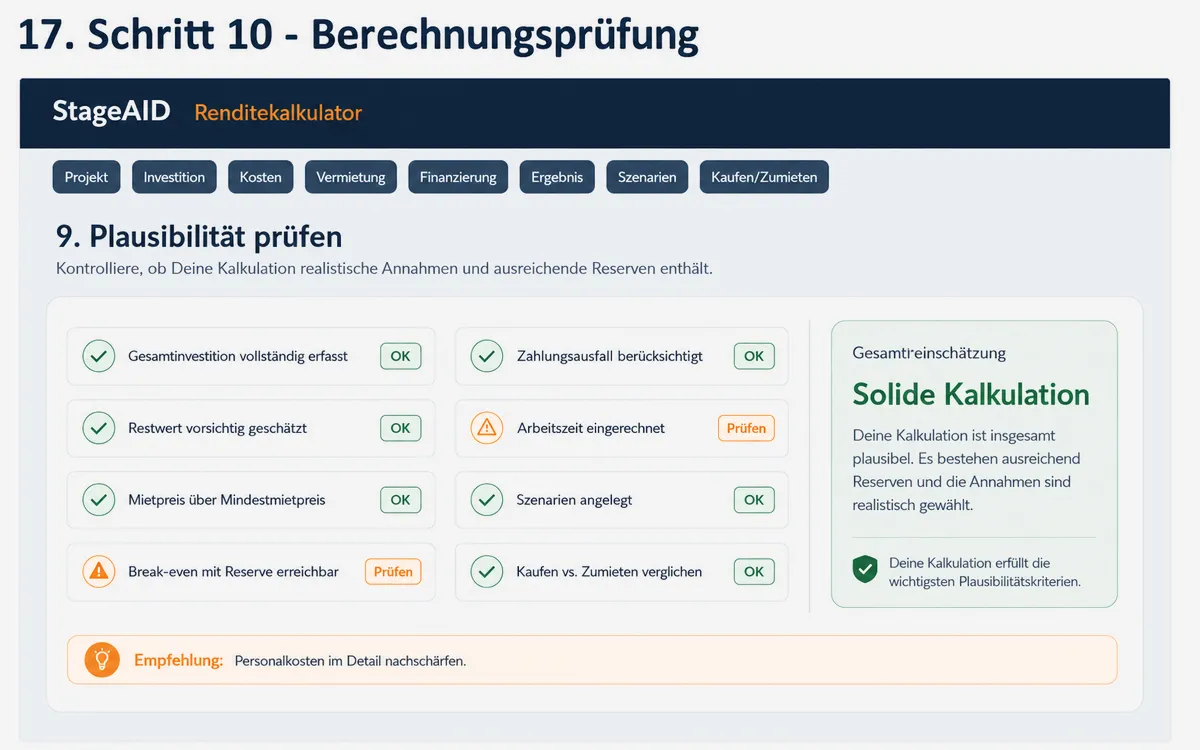The width and height of the screenshot is (1200, 750).
Task: Switch to the Ergebnis tab
Action: [557, 177]
